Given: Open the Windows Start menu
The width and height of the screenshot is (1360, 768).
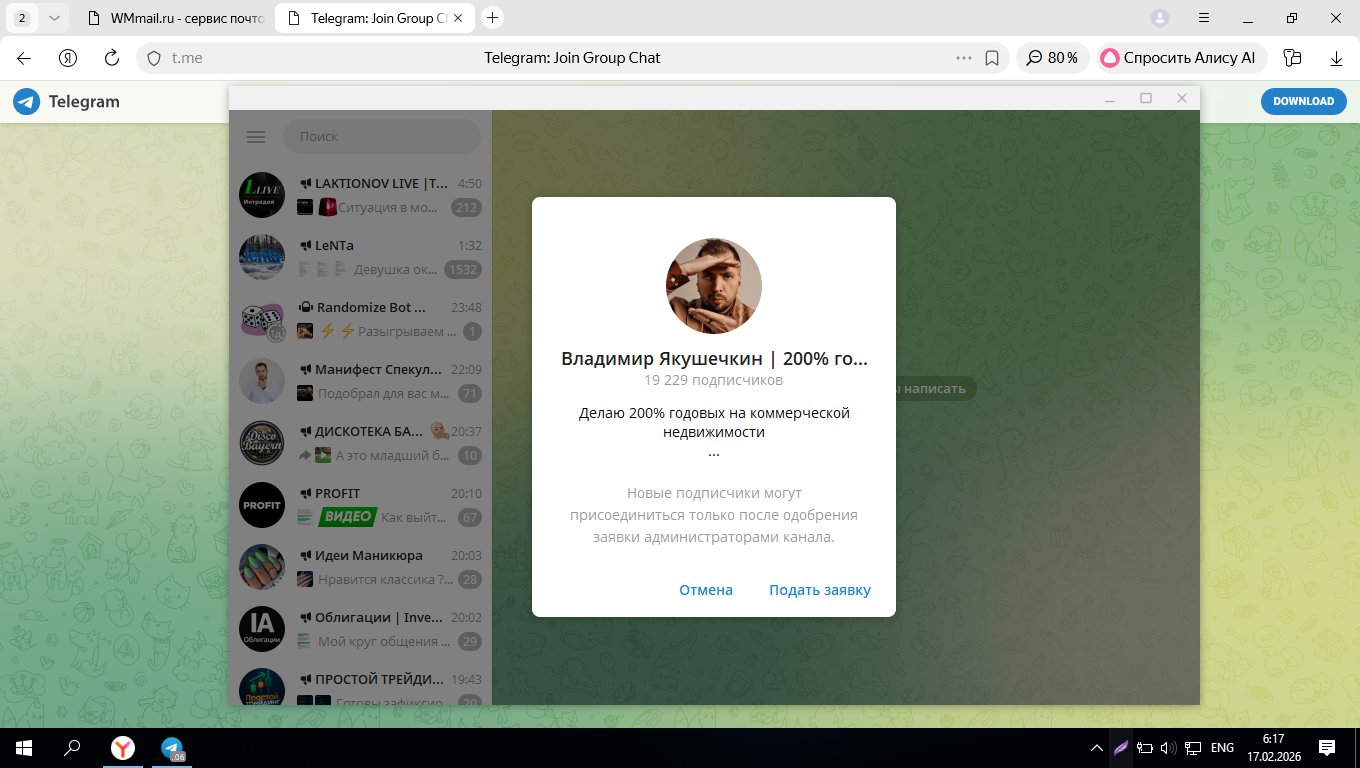Looking at the screenshot, I should pos(23,747).
